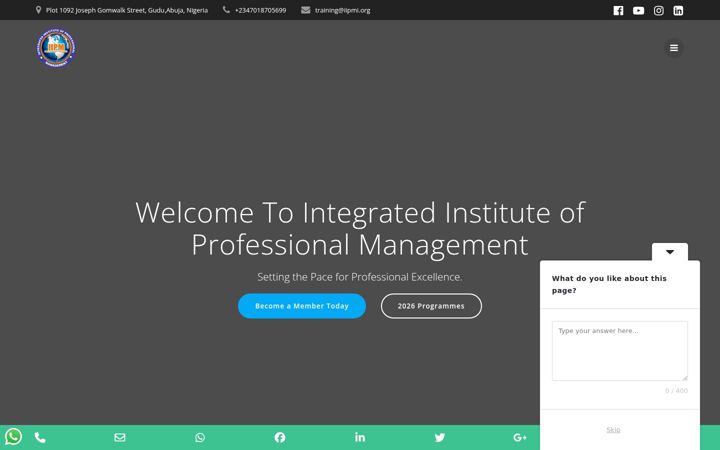The image size is (720, 450).
Task: Click the 0 / 400 character counter
Action: point(676,391)
